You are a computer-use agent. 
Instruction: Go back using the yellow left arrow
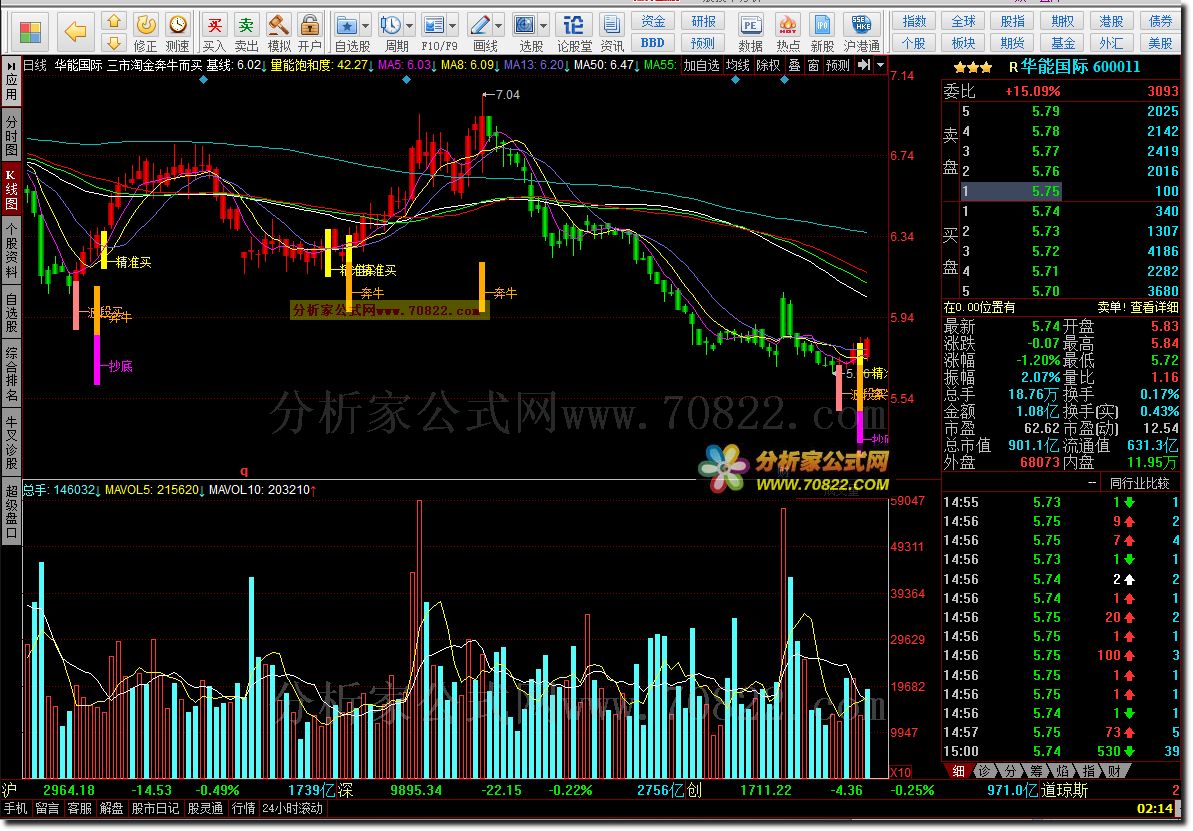tap(75, 32)
